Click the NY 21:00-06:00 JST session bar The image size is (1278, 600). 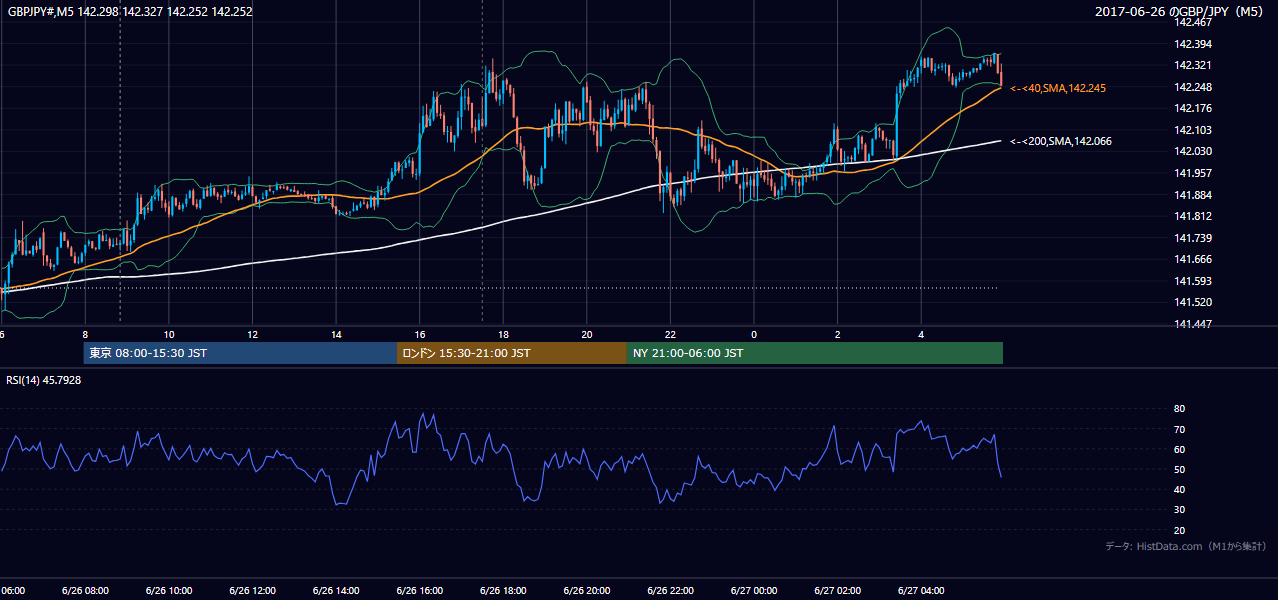pos(815,353)
